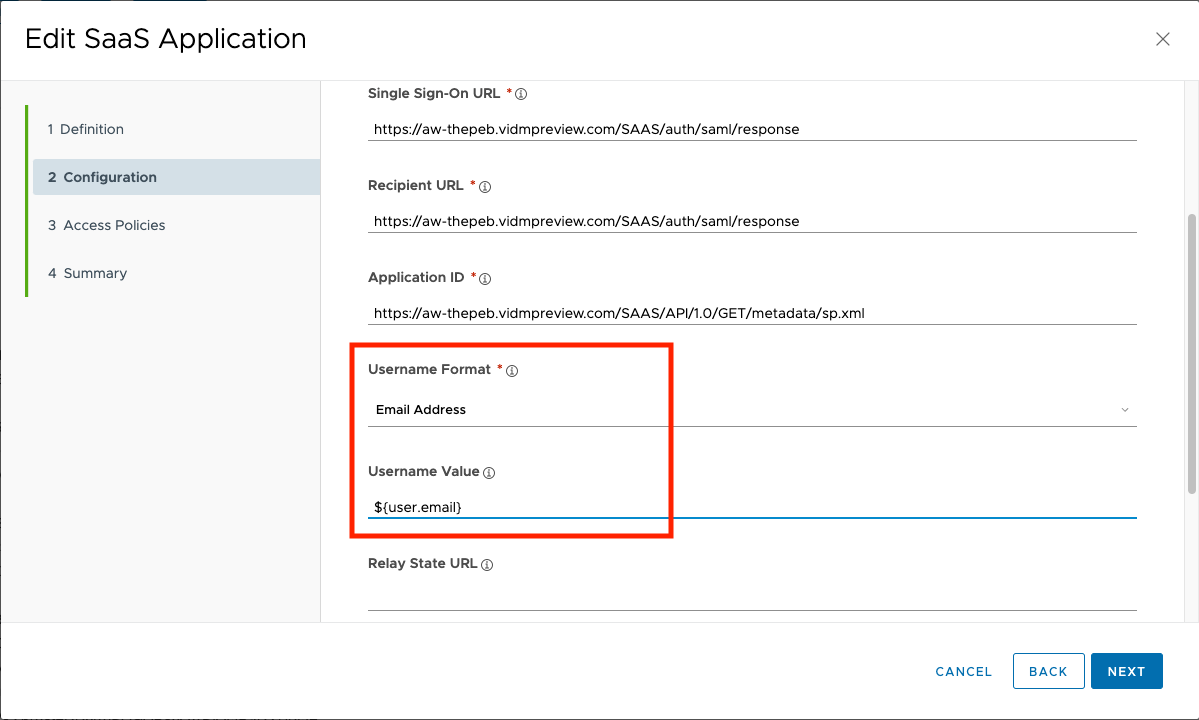This screenshot has height=720, width=1199.
Task: Click info icon beside Recipient URL label
Action: click(x=485, y=186)
